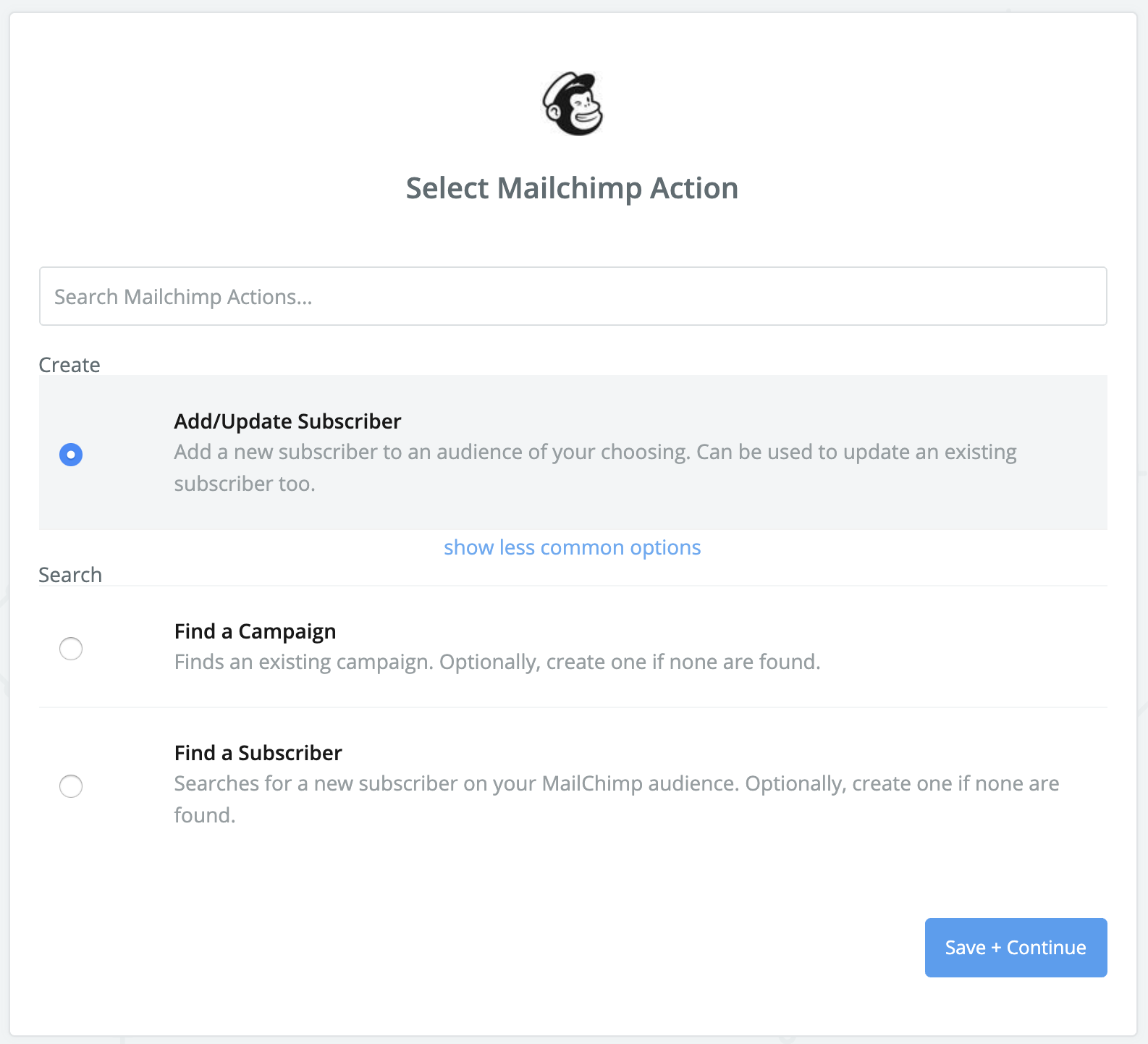Viewport: 1148px width, 1044px height.
Task: Collapse with show less common options link
Action: (573, 547)
